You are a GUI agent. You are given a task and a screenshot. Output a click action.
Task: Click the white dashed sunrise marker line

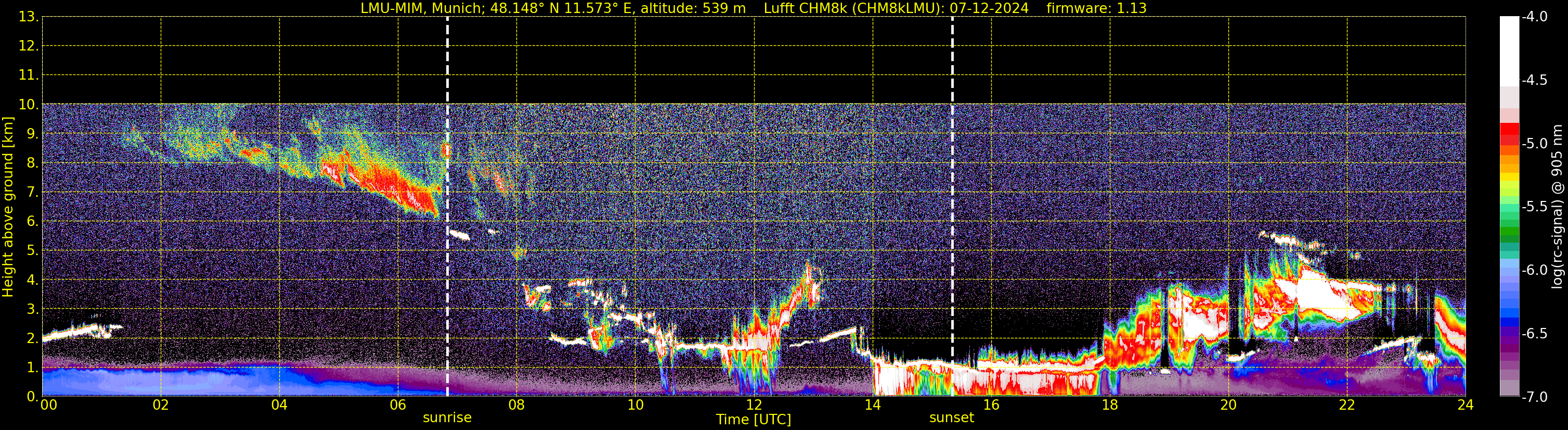tap(447, 207)
